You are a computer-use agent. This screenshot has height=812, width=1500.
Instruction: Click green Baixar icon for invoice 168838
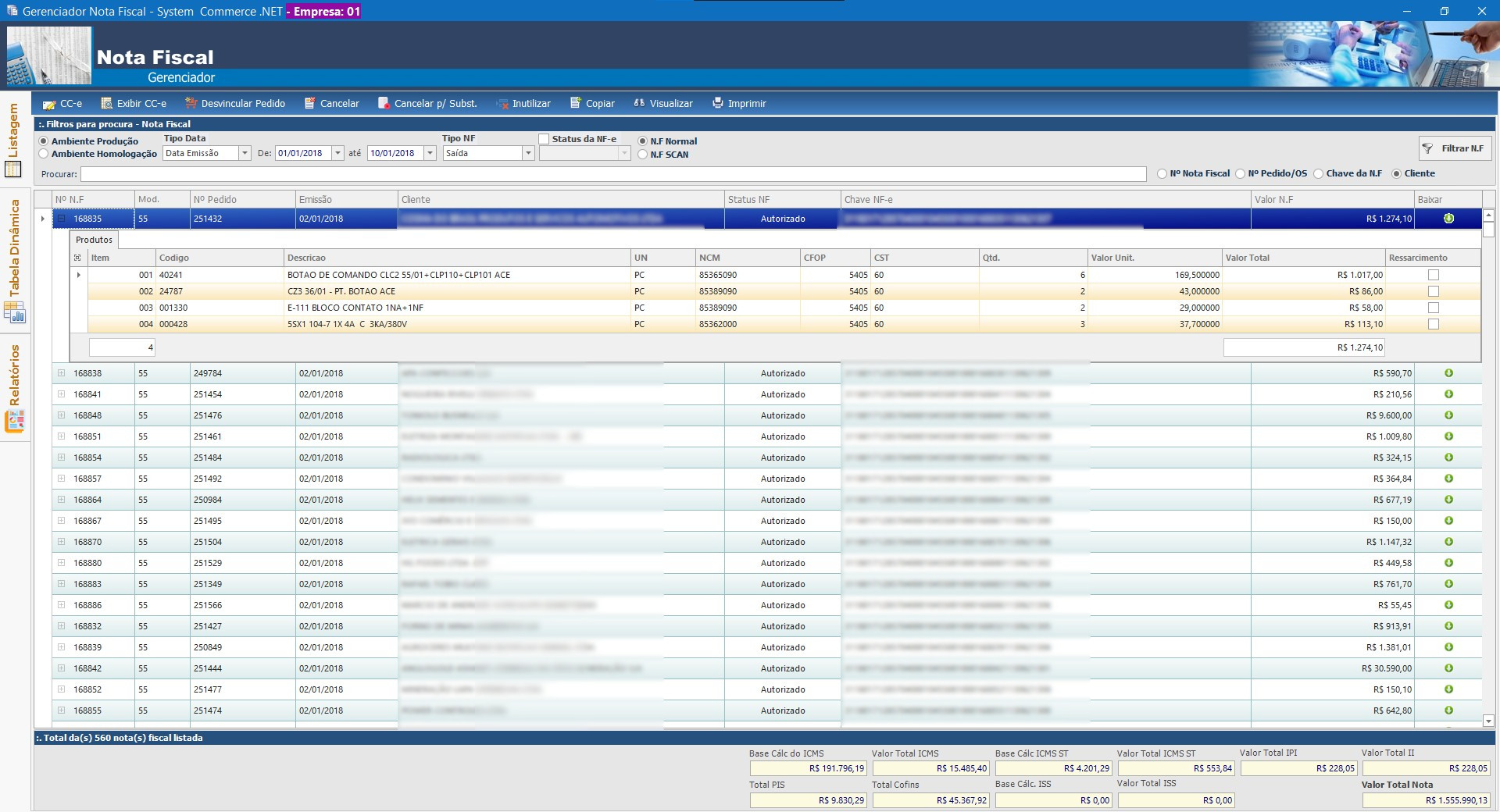(1448, 373)
